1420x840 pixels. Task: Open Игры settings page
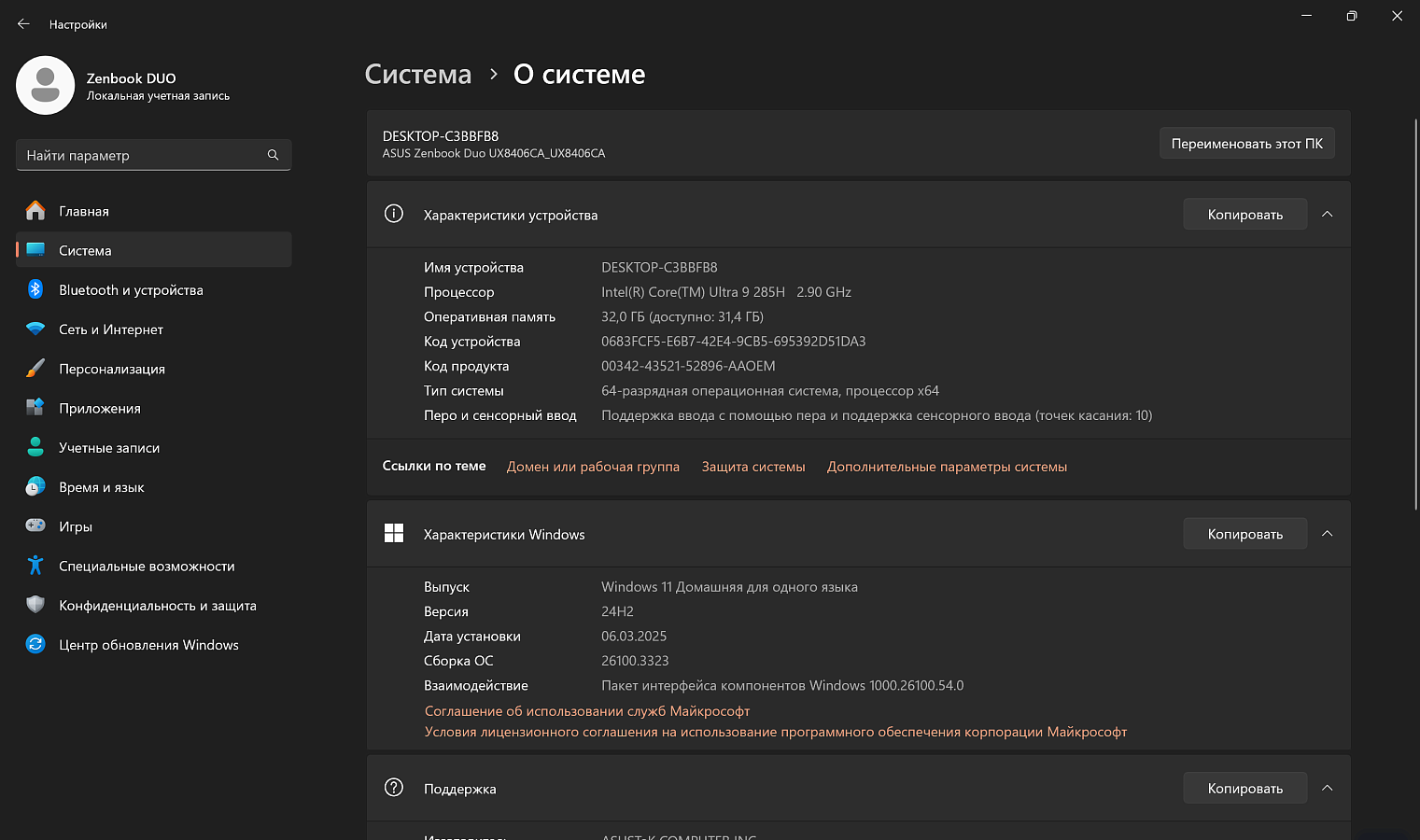(154, 526)
